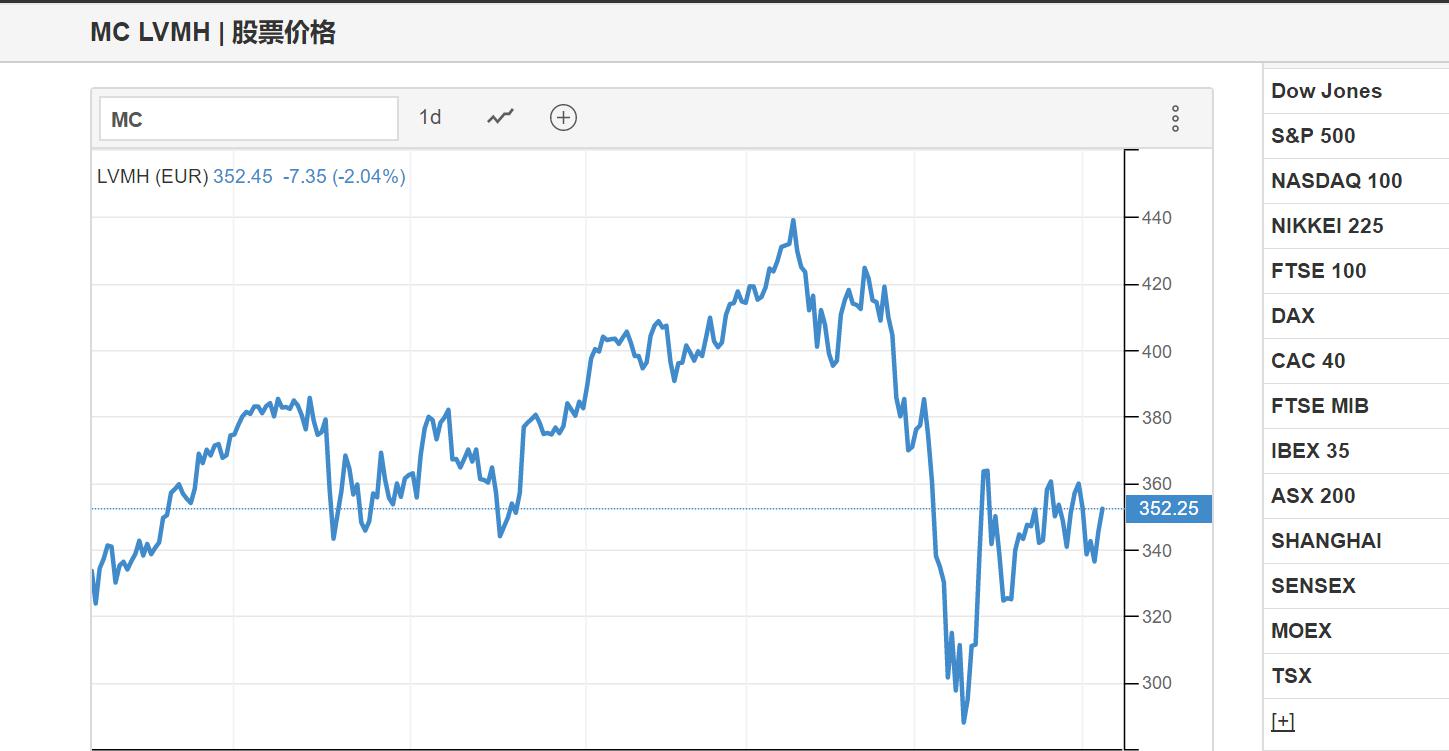View the CAC 40 index
The width and height of the screenshot is (1449, 751).
coord(1308,361)
